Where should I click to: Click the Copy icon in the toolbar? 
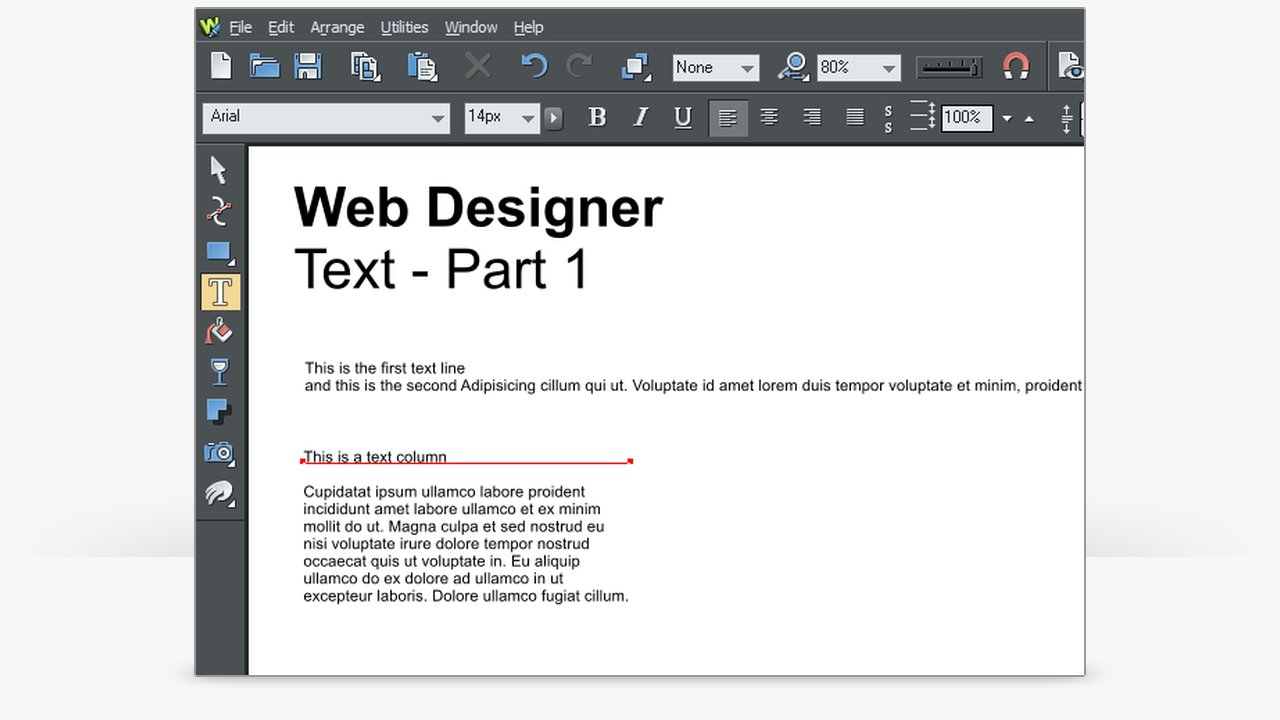pos(365,67)
